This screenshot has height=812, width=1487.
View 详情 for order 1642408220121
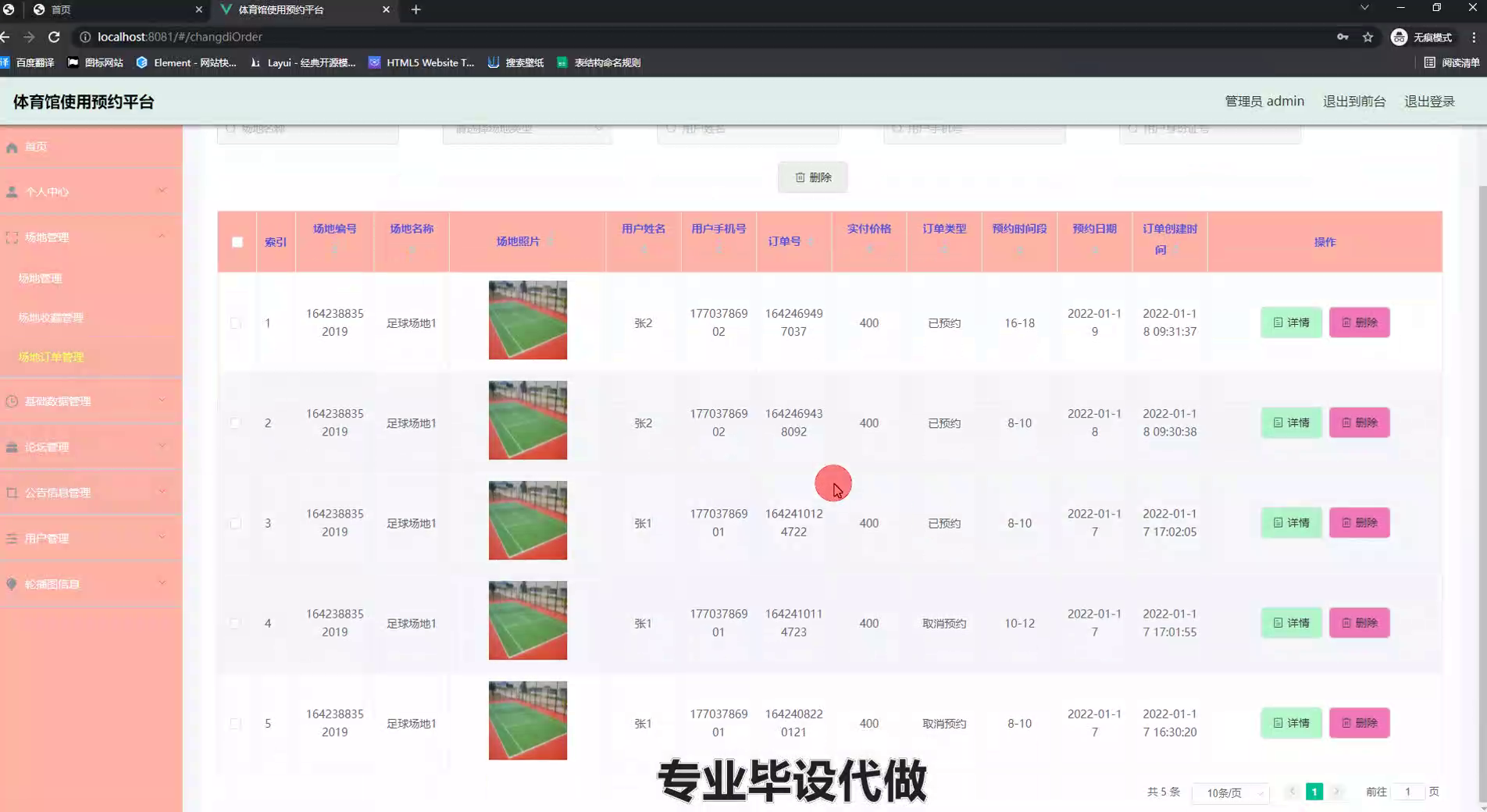1291,723
